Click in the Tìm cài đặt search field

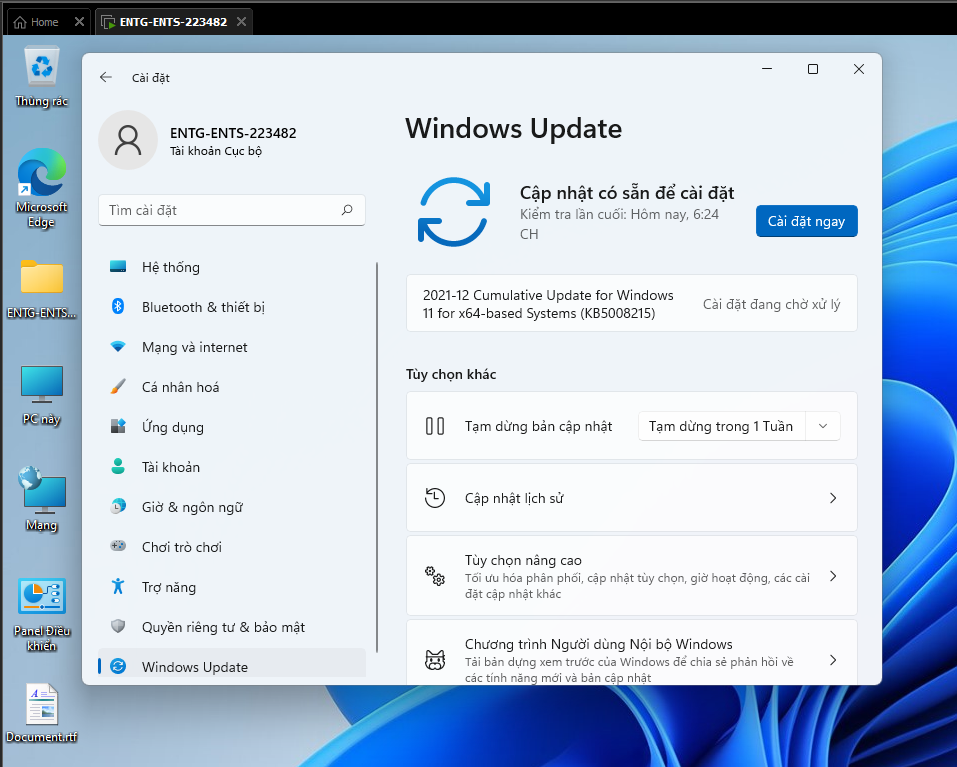[232, 210]
